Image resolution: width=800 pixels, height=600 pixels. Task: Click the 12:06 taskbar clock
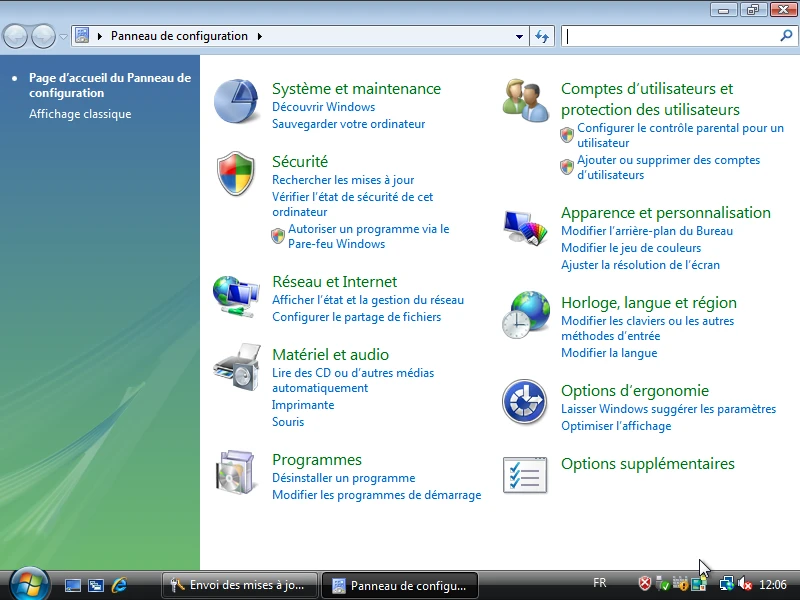[772, 584]
